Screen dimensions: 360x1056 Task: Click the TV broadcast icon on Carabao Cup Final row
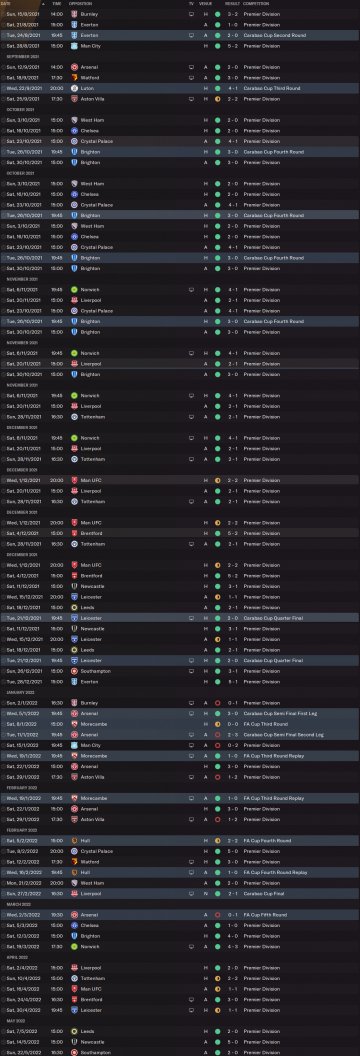pos(191,893)
